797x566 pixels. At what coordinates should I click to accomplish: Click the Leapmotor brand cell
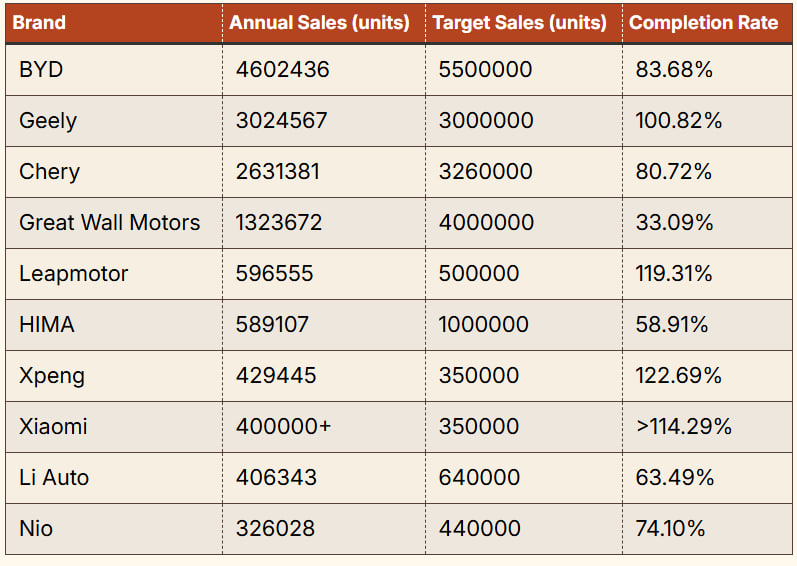pos(74,274)
